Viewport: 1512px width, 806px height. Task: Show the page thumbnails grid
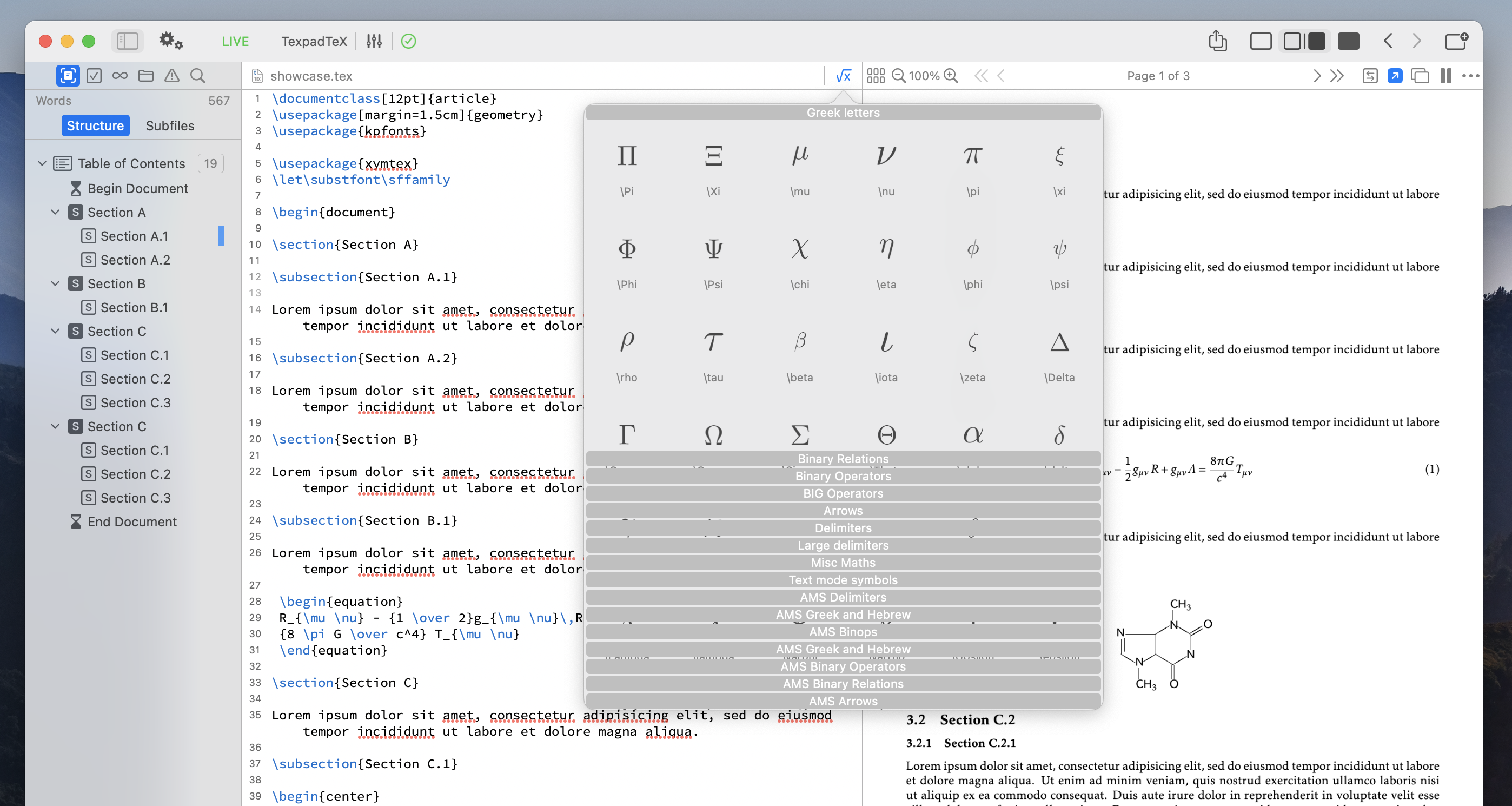876,76
